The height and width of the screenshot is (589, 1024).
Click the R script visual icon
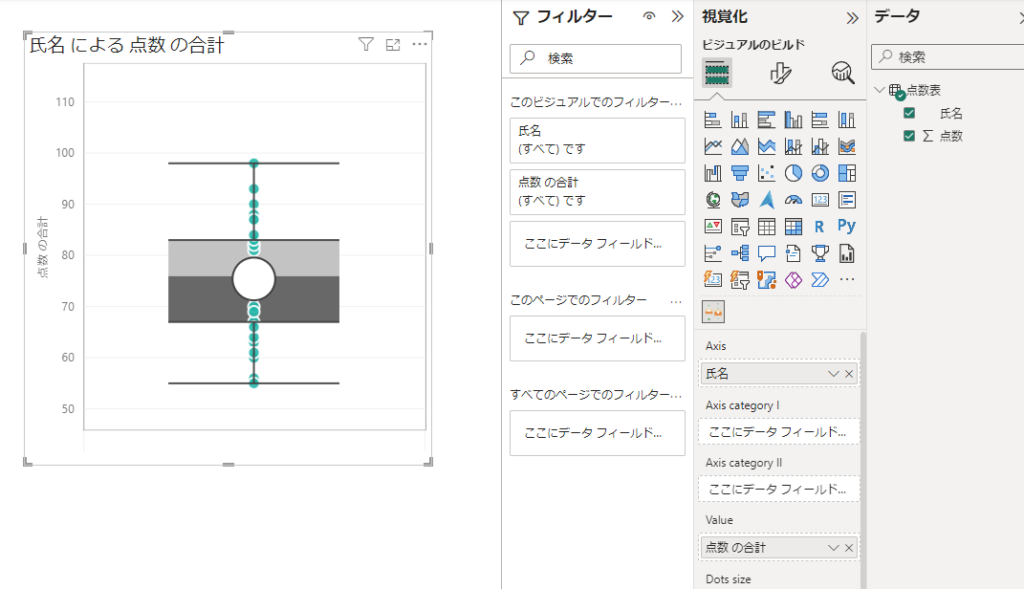tap(820, 226)
